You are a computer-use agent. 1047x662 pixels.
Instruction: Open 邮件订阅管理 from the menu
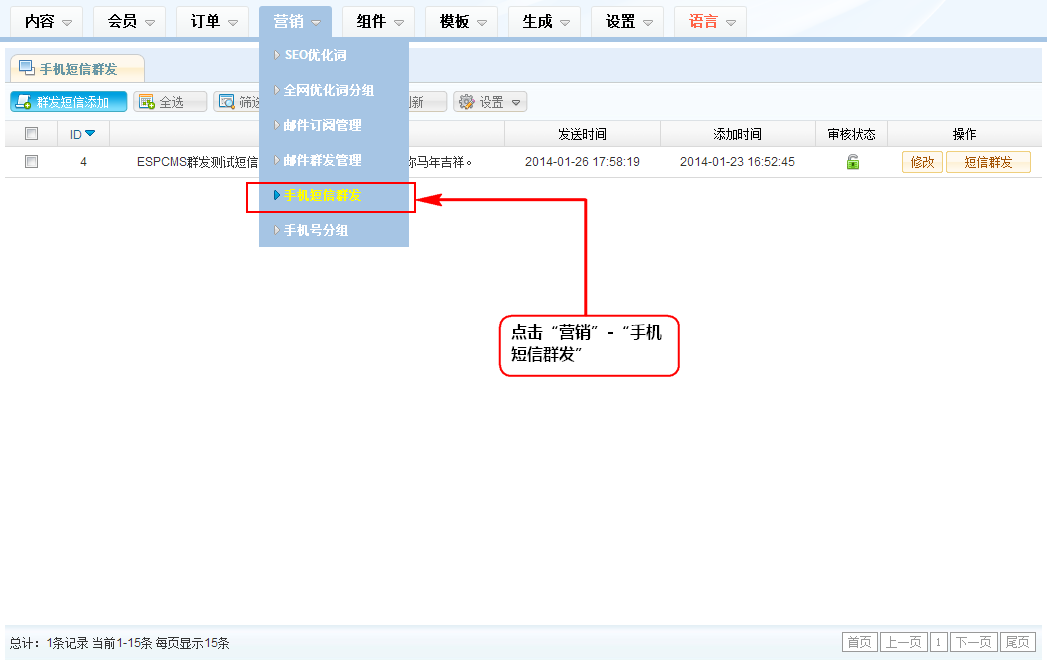pos(322,125)
